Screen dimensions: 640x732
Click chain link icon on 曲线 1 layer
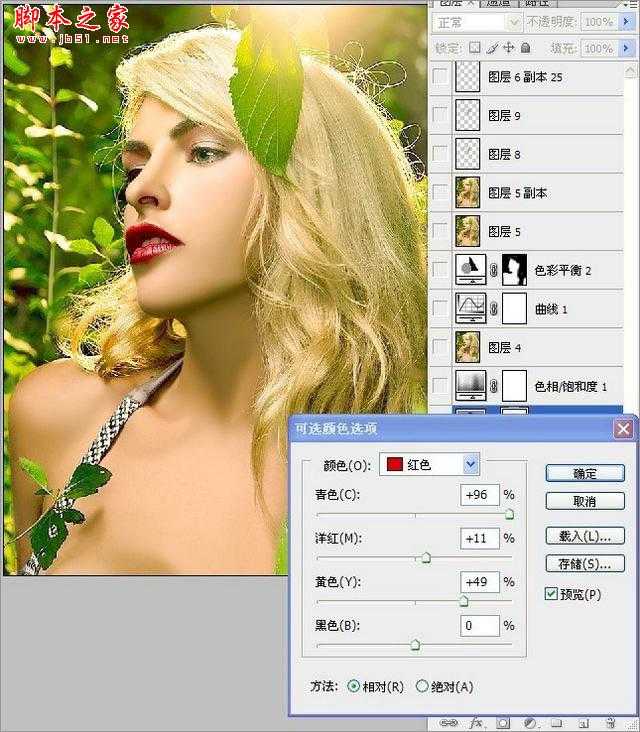click(494, 309)
